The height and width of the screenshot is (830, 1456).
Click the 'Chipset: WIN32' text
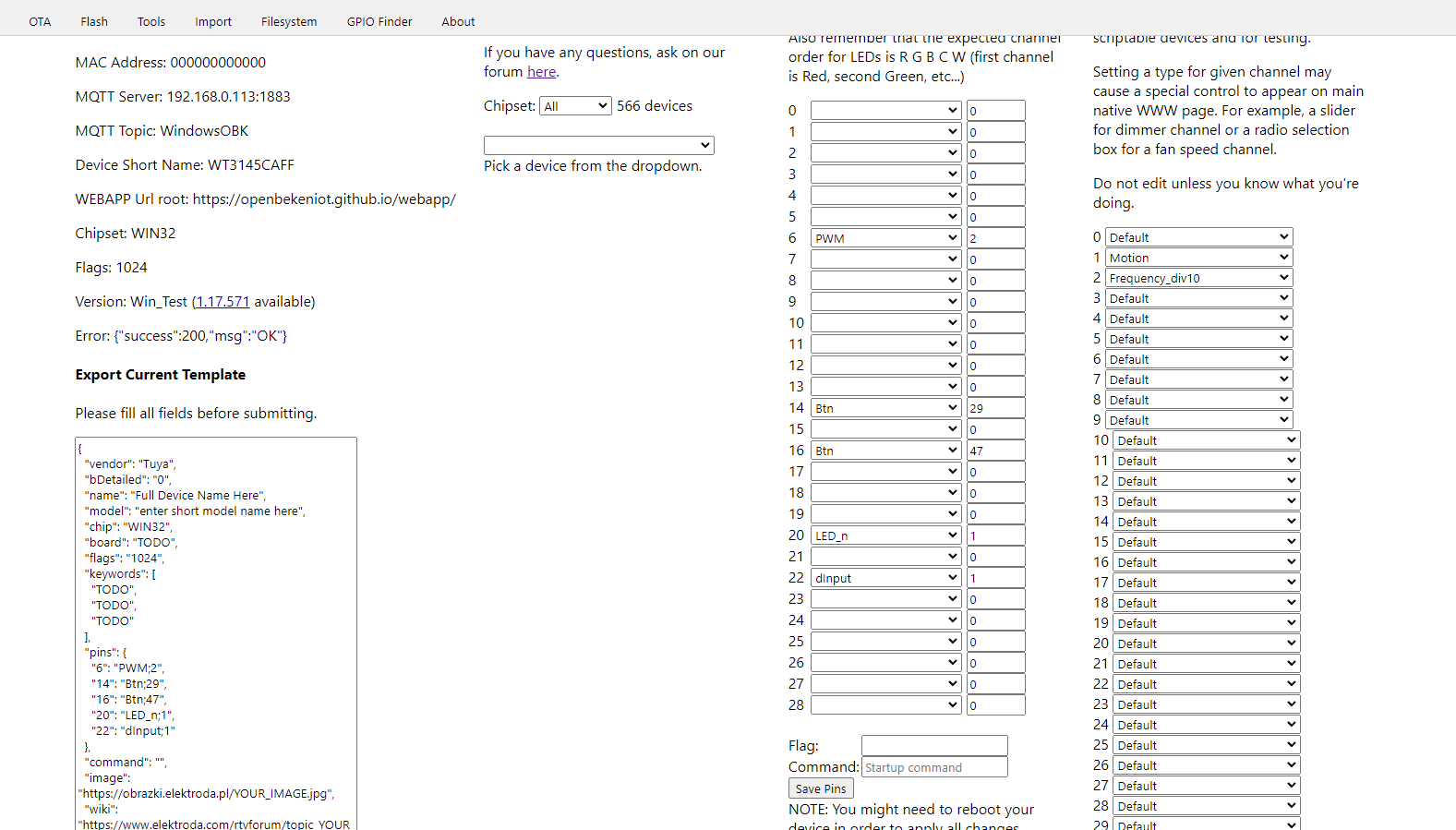126,234
